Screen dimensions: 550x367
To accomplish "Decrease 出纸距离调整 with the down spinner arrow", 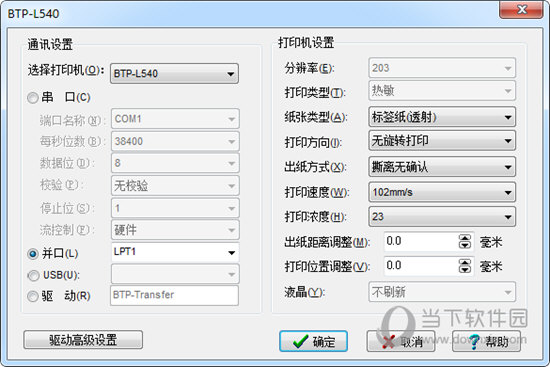I will pyautogui.click(x=465, y=245).
